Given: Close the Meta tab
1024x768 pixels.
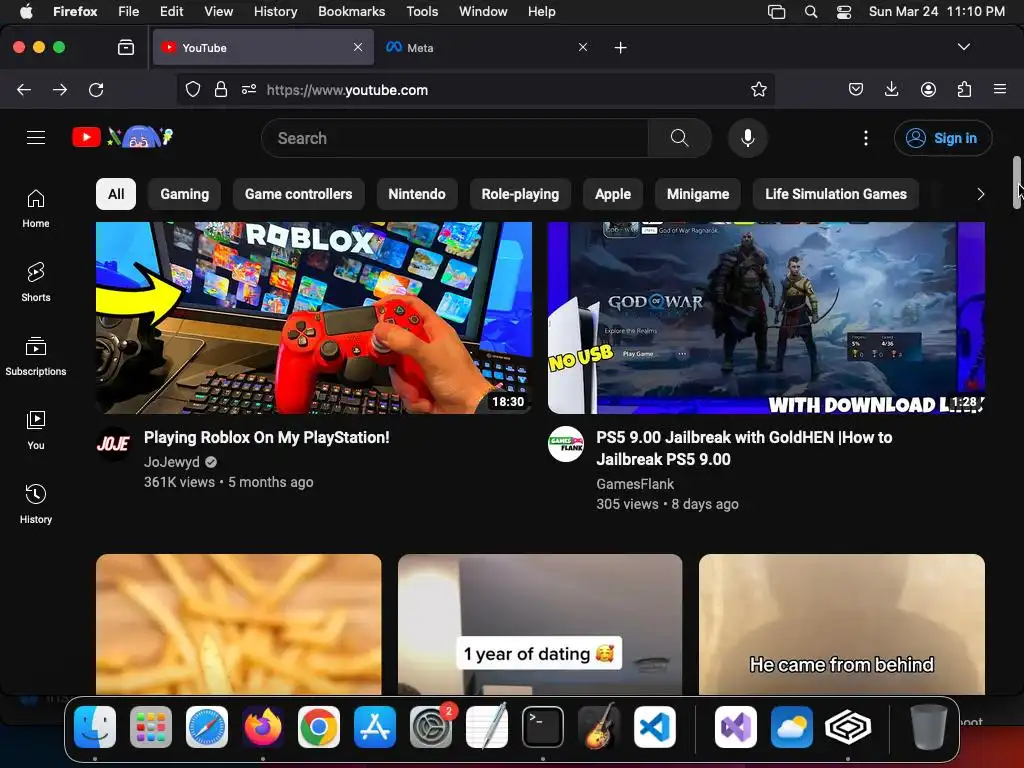Looking at the screenshot, I should tap(583, 47).
